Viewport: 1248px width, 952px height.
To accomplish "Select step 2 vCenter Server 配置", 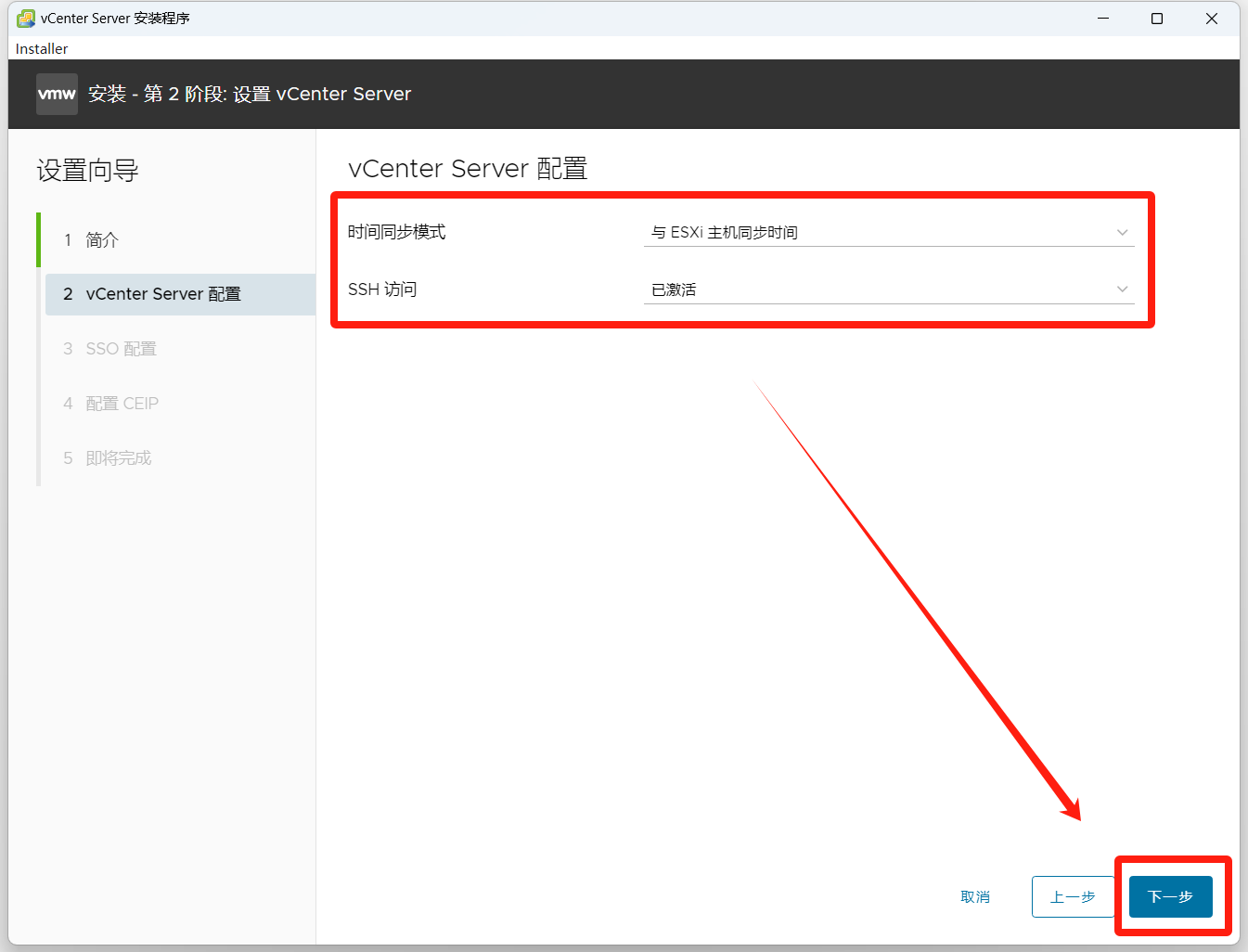I will click(163, 294).
